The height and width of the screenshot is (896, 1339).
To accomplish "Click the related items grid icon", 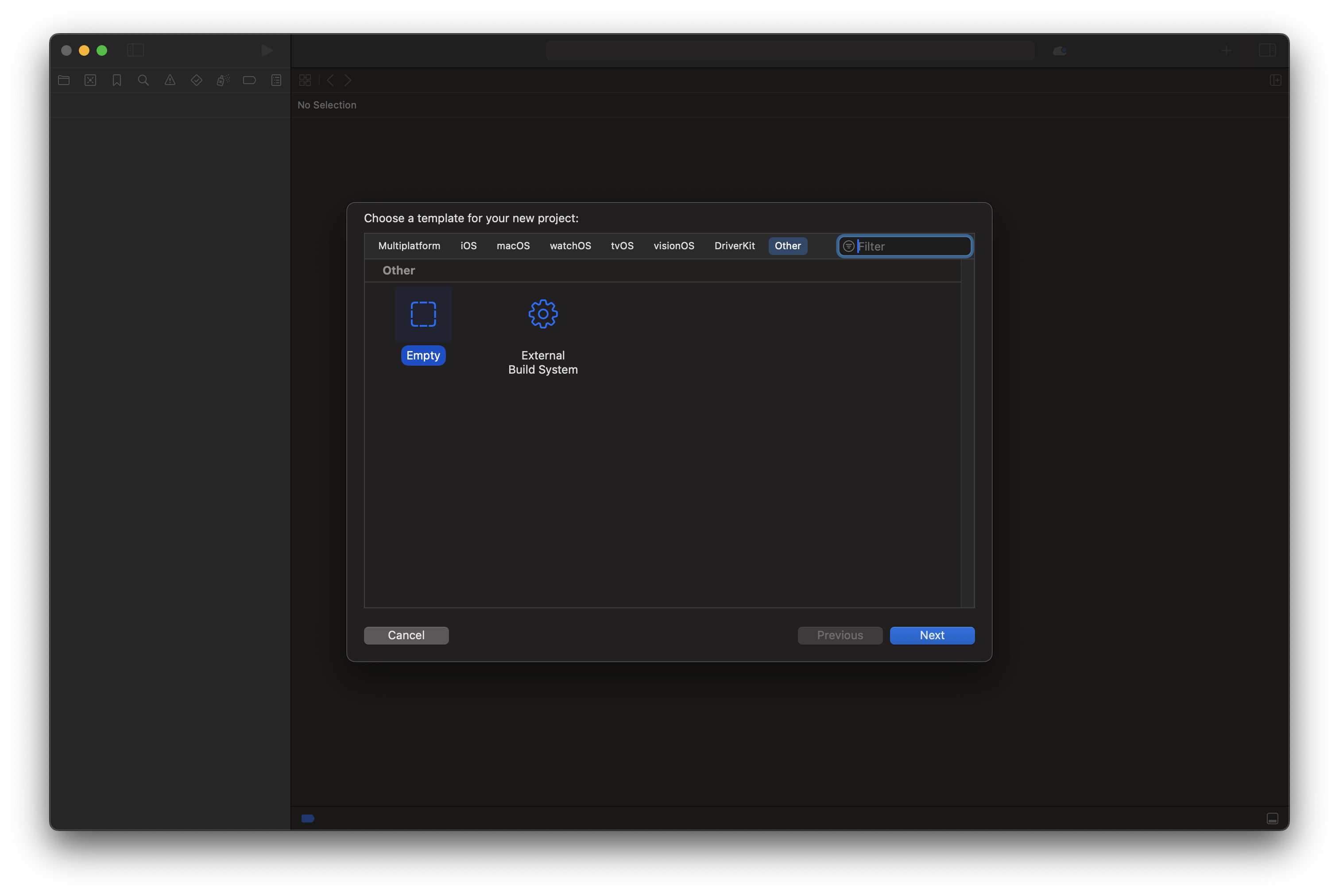I will (305, 81).
